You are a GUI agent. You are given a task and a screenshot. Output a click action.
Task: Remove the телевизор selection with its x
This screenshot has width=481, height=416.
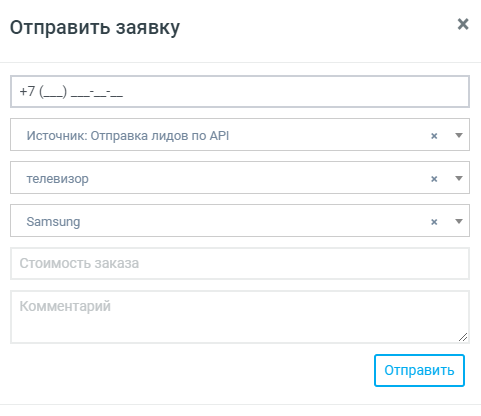[434, 179]
